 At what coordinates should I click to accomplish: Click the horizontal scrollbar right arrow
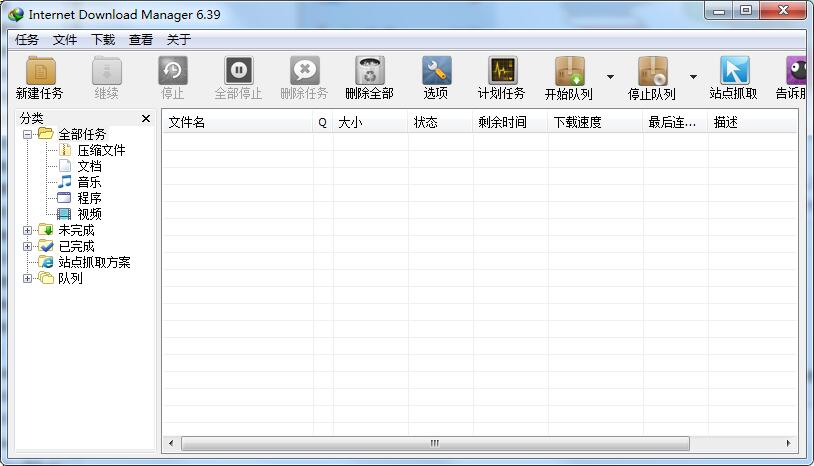coord(788,443)
